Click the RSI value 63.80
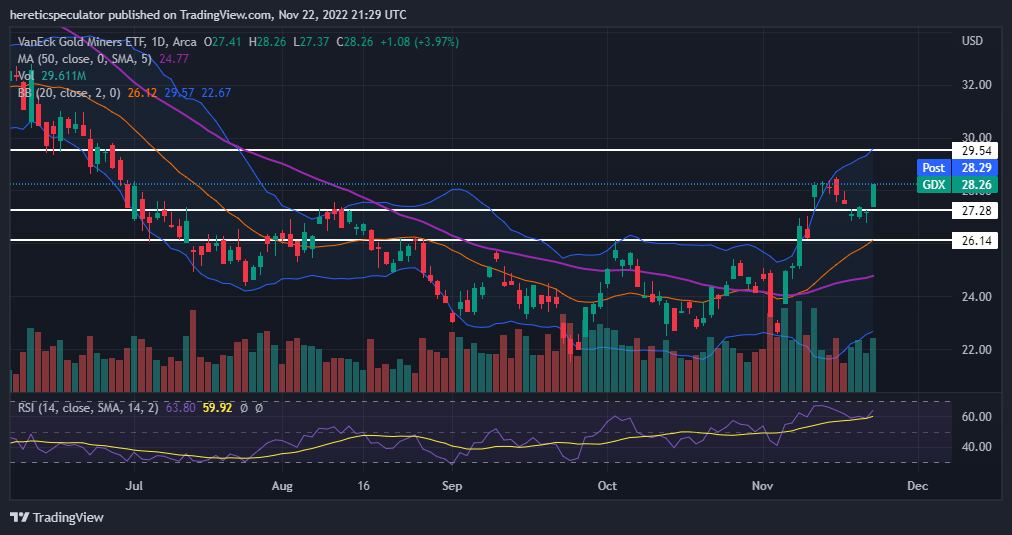 point(180,408)
